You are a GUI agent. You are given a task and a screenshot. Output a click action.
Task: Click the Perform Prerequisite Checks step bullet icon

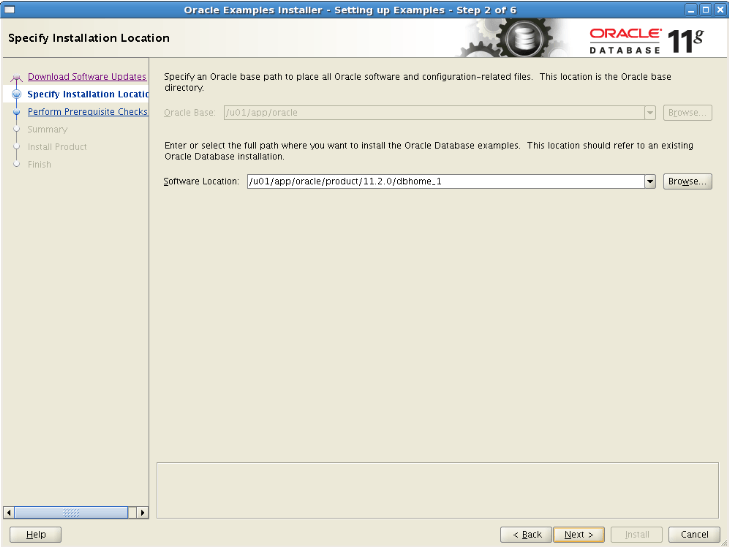[17, 112]
